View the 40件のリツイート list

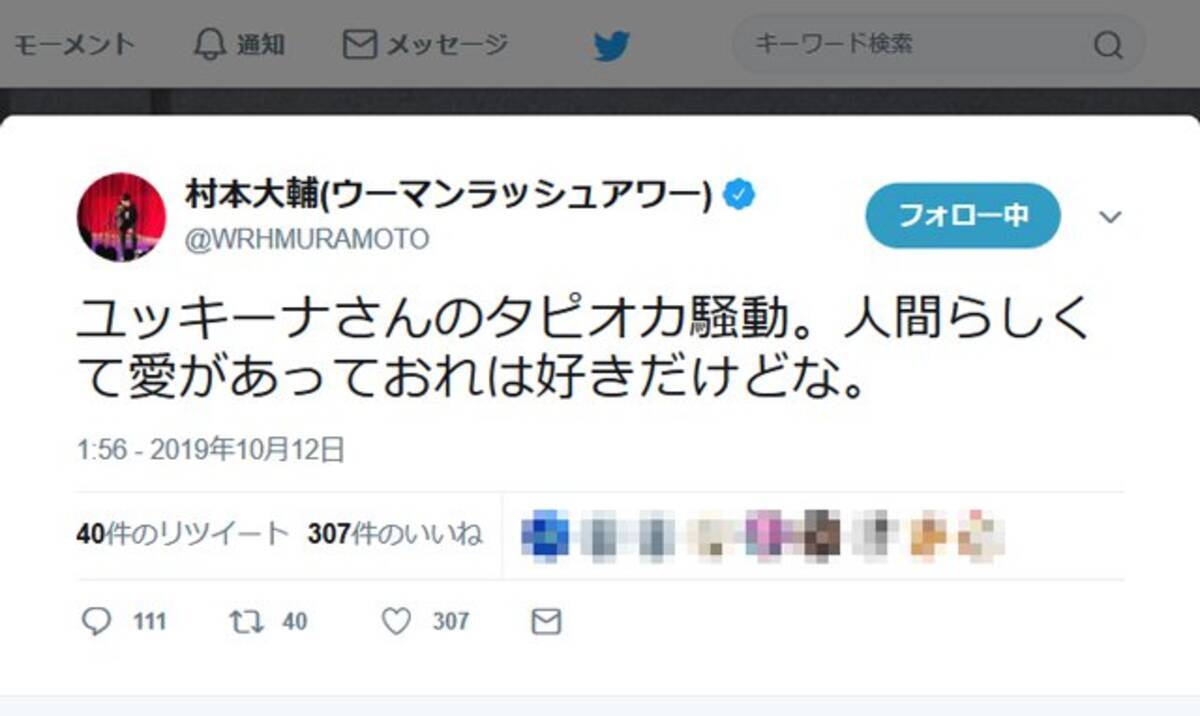click(183, 534)
